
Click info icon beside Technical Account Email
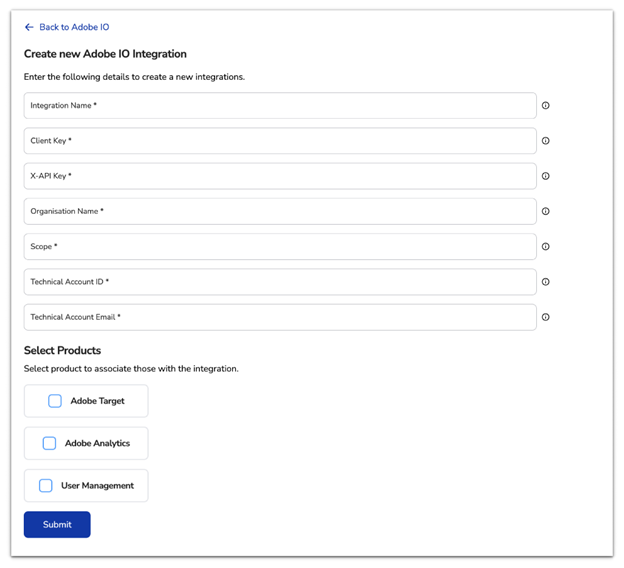[546, 317]
